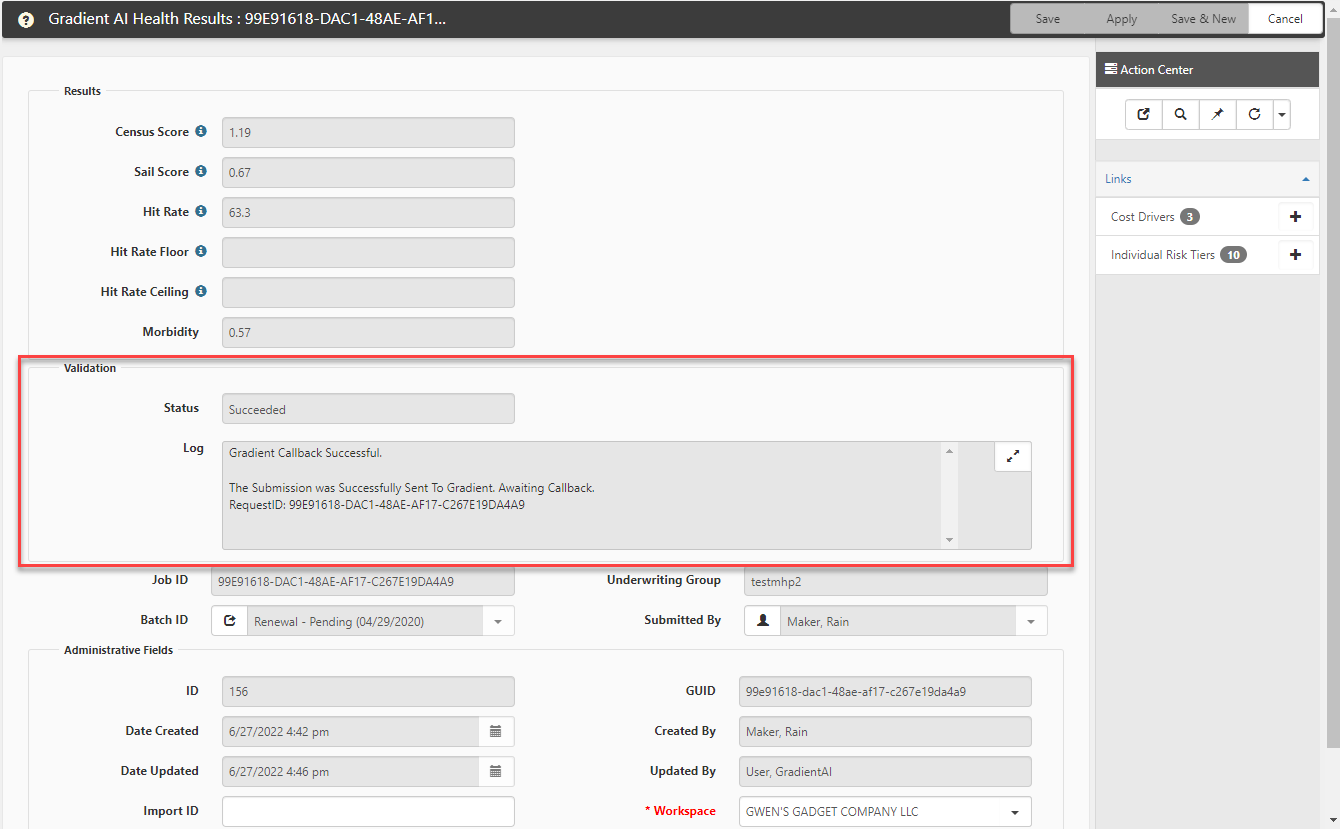This screenshot has height=829, width=1340.
Task: Pin the Action Center panel
Action: (x=1217, y=115)
